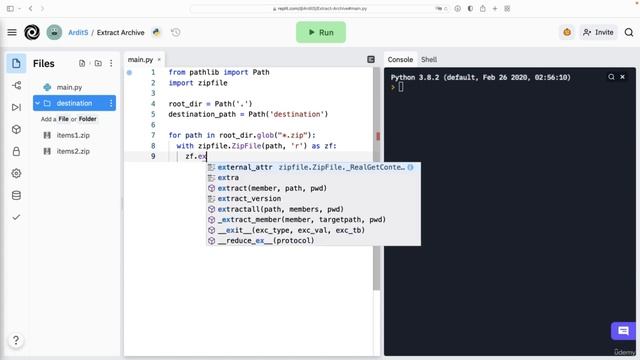The height and width of the screenshot is (360, 640).
Task: Close the main.py tab
Action: [159, 60]
